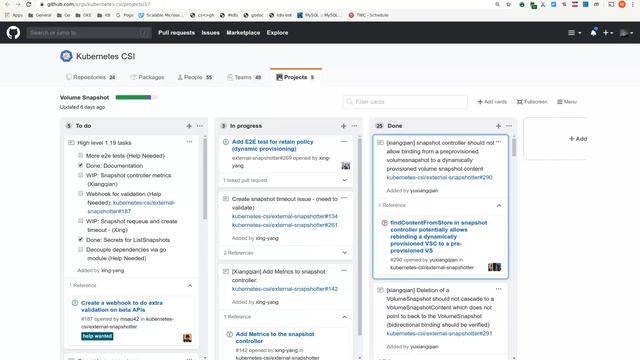Click the Volume Snapshot progress bar
640x360 pixels.
point(136,97)
